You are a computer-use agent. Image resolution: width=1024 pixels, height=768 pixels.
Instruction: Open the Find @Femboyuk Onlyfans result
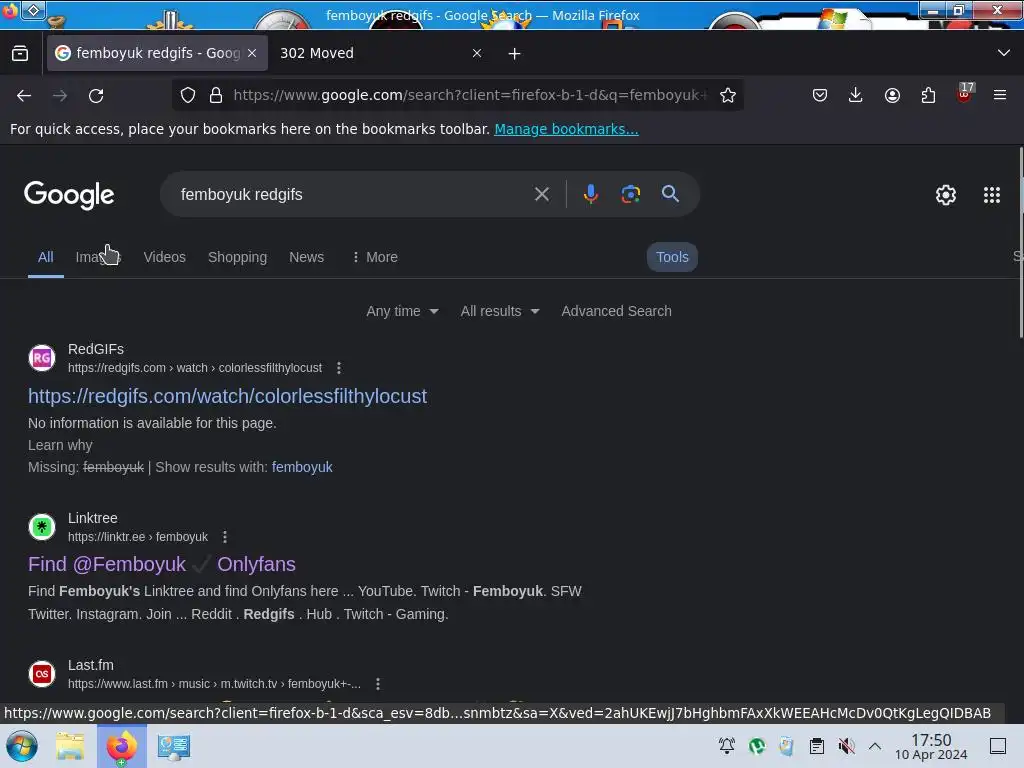[x=162, y=564]
